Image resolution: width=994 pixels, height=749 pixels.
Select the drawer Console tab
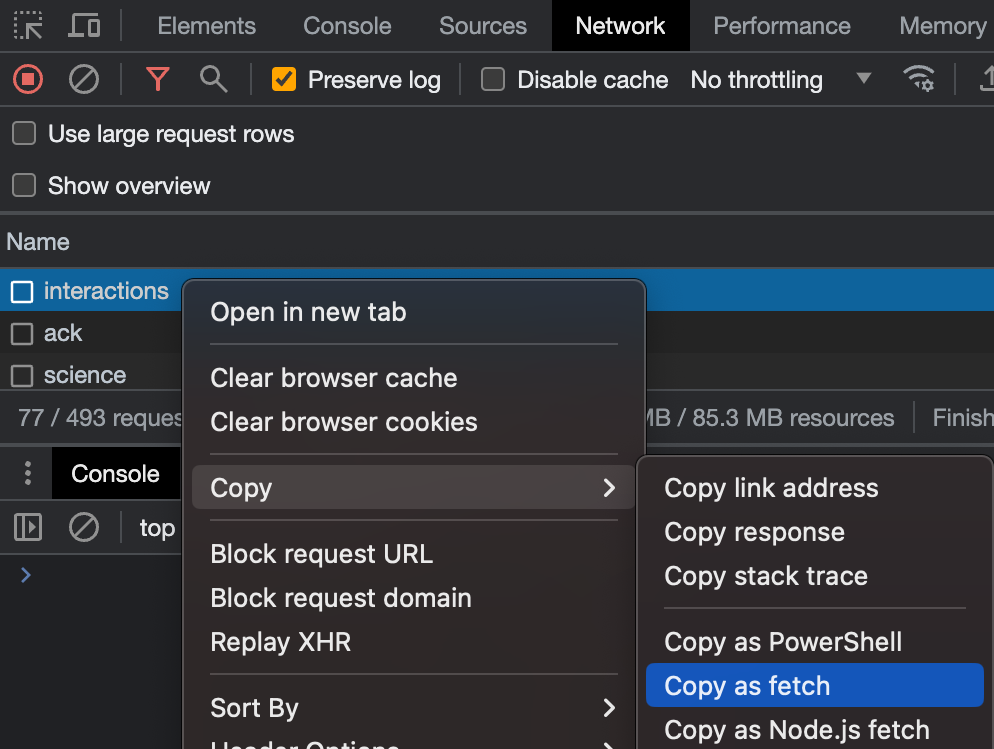click(x=115, y=473)
